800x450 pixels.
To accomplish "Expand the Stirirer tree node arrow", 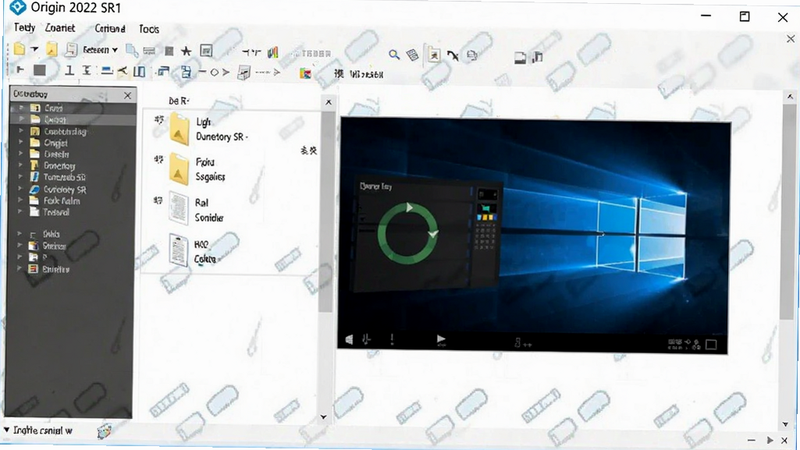I will [x=19, y=245].
